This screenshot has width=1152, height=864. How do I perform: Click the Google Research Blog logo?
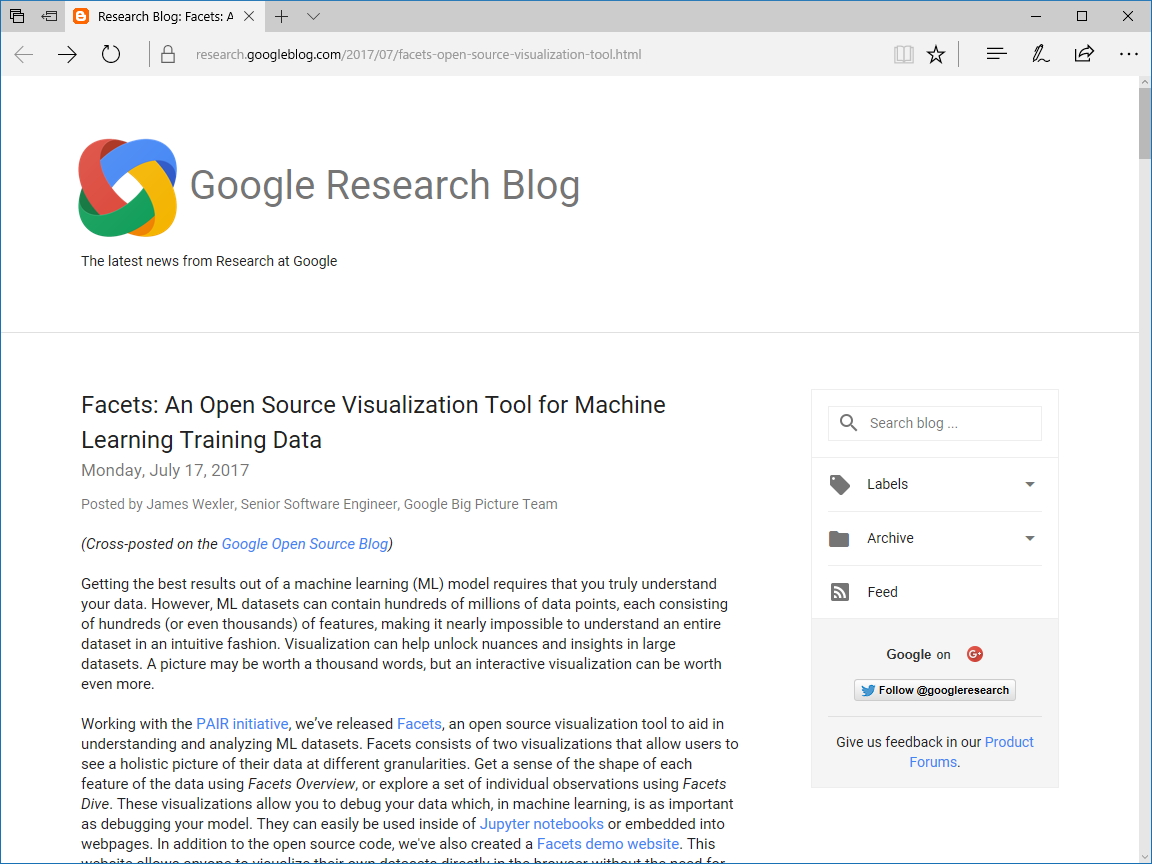click(x=127, y=187)
